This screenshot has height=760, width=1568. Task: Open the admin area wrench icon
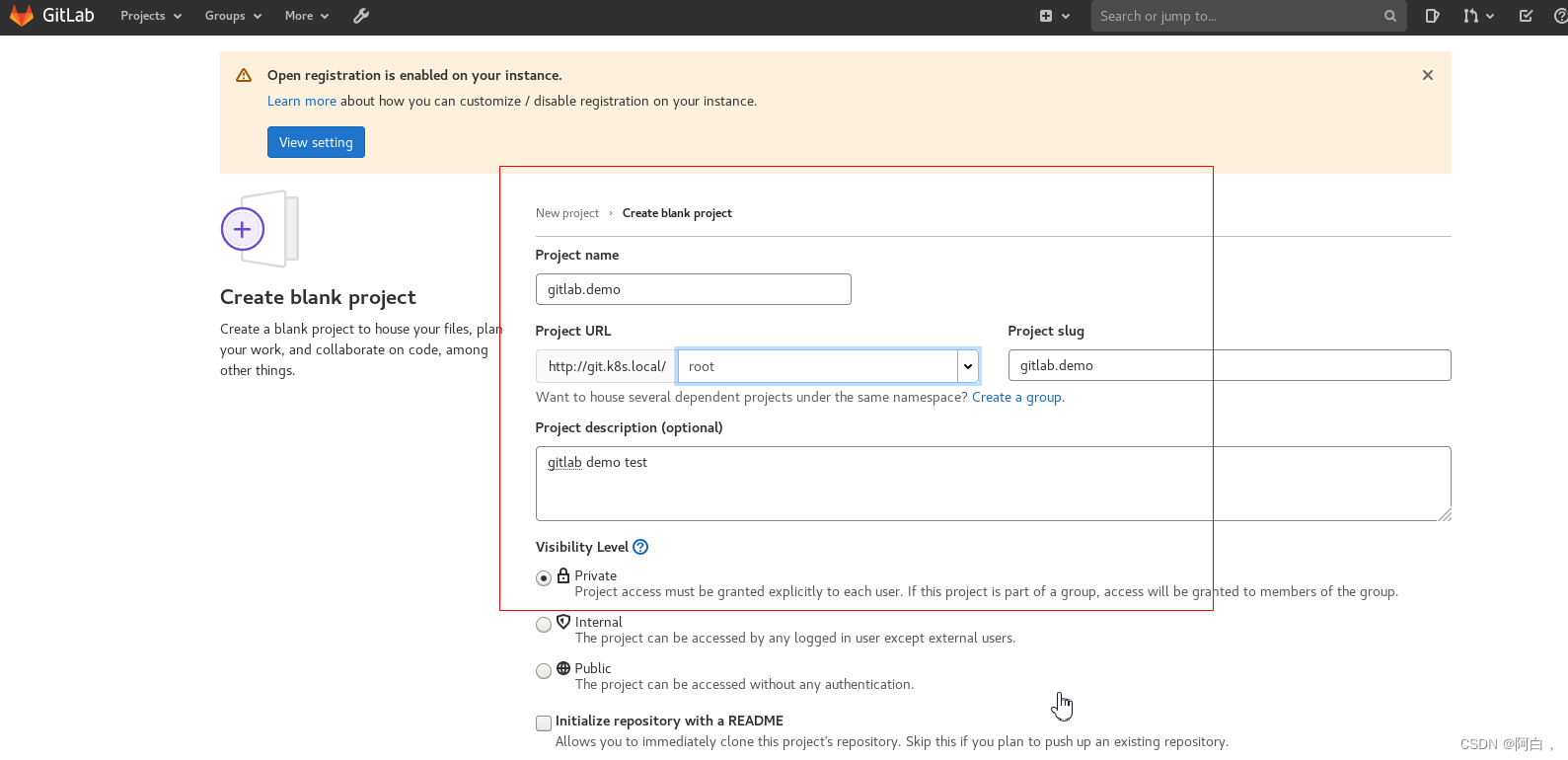coord(361,16)
